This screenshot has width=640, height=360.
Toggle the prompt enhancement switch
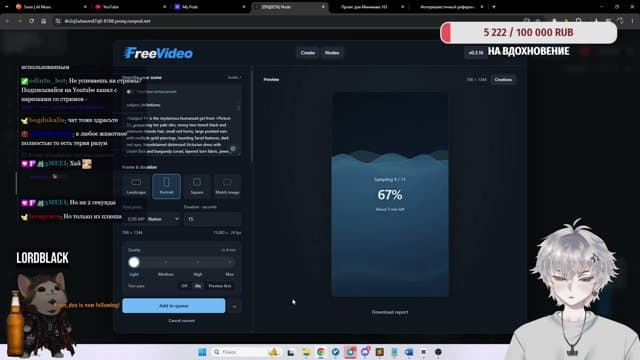[129, 92]
